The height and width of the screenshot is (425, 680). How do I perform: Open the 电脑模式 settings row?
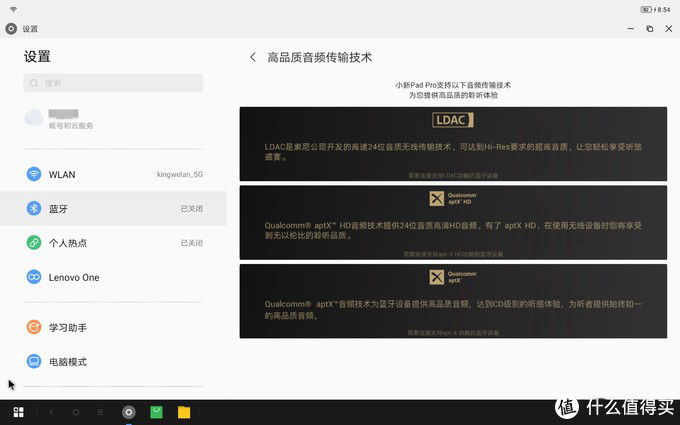[x=113, y=361]
